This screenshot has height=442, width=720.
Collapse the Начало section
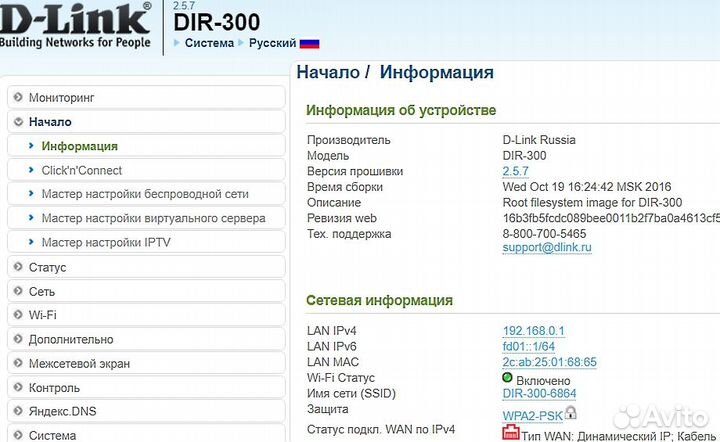146,122
